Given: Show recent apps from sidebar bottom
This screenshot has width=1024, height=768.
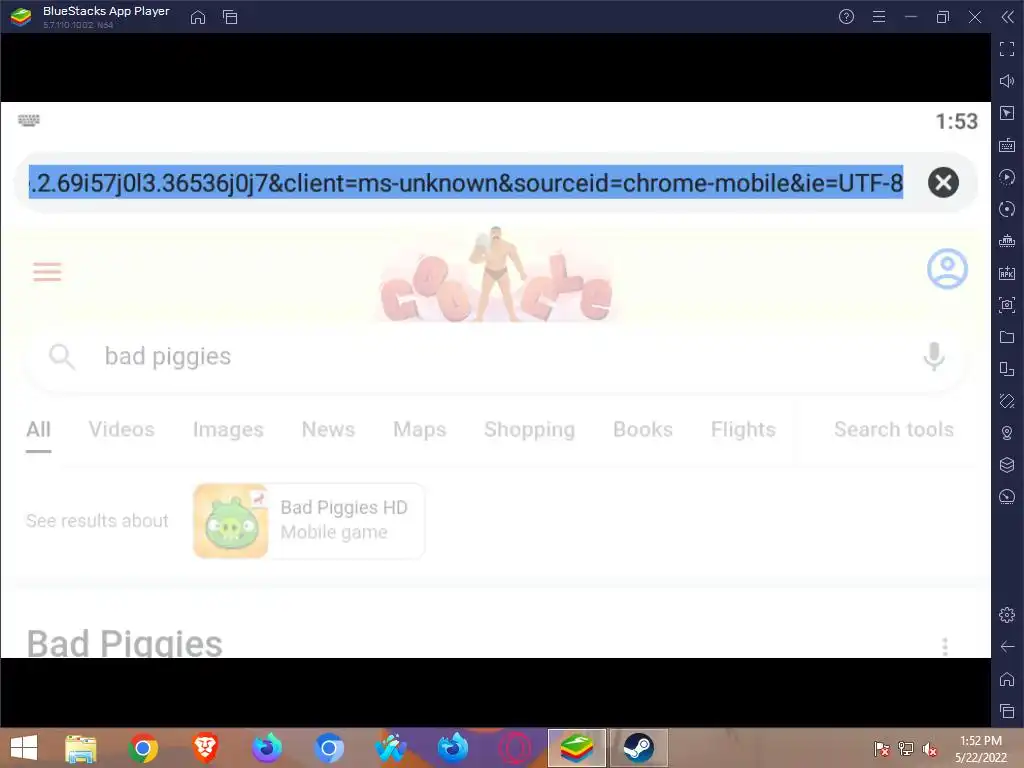Looking at the screenshot, I should (x=1006, y=711).
